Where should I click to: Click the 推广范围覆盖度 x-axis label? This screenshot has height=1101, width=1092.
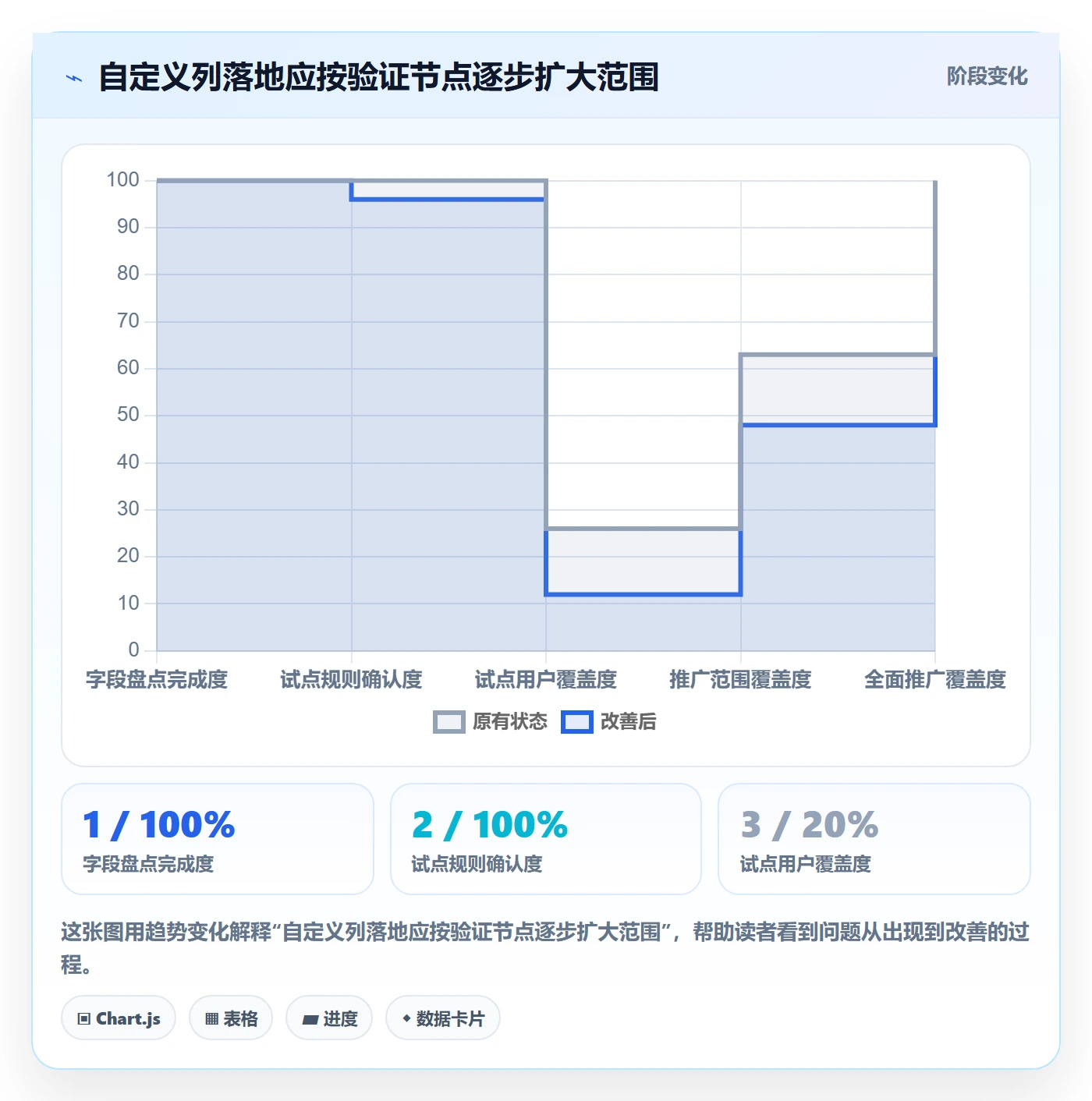pos(740,680)
